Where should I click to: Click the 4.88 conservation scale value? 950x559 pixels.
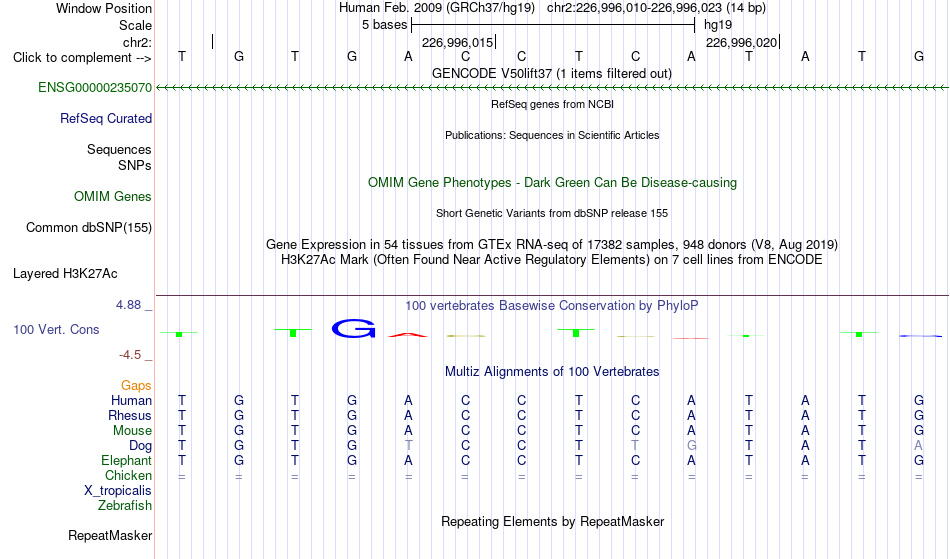(128, 305)
